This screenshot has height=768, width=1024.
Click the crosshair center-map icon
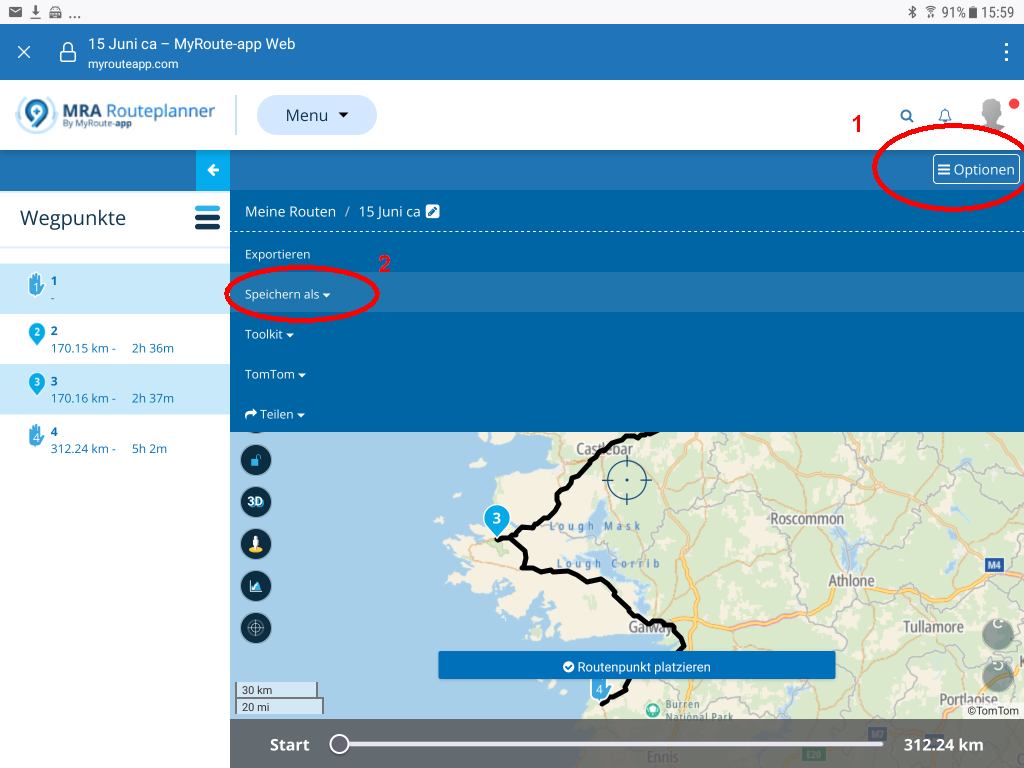tap(256, 628)
